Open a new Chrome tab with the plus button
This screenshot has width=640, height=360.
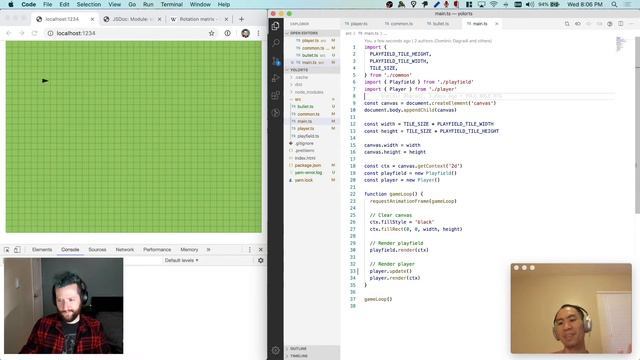(x=241, y=19)
